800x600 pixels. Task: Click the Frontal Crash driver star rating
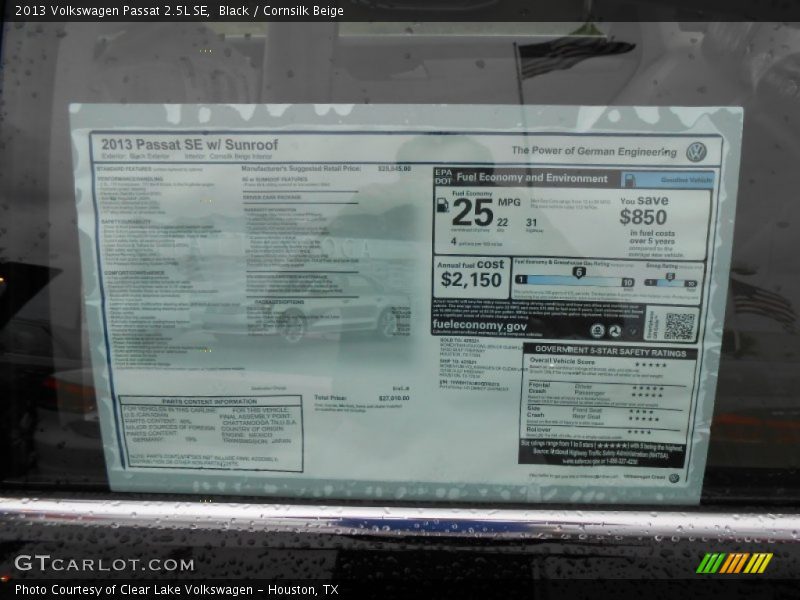coord(647,388)
